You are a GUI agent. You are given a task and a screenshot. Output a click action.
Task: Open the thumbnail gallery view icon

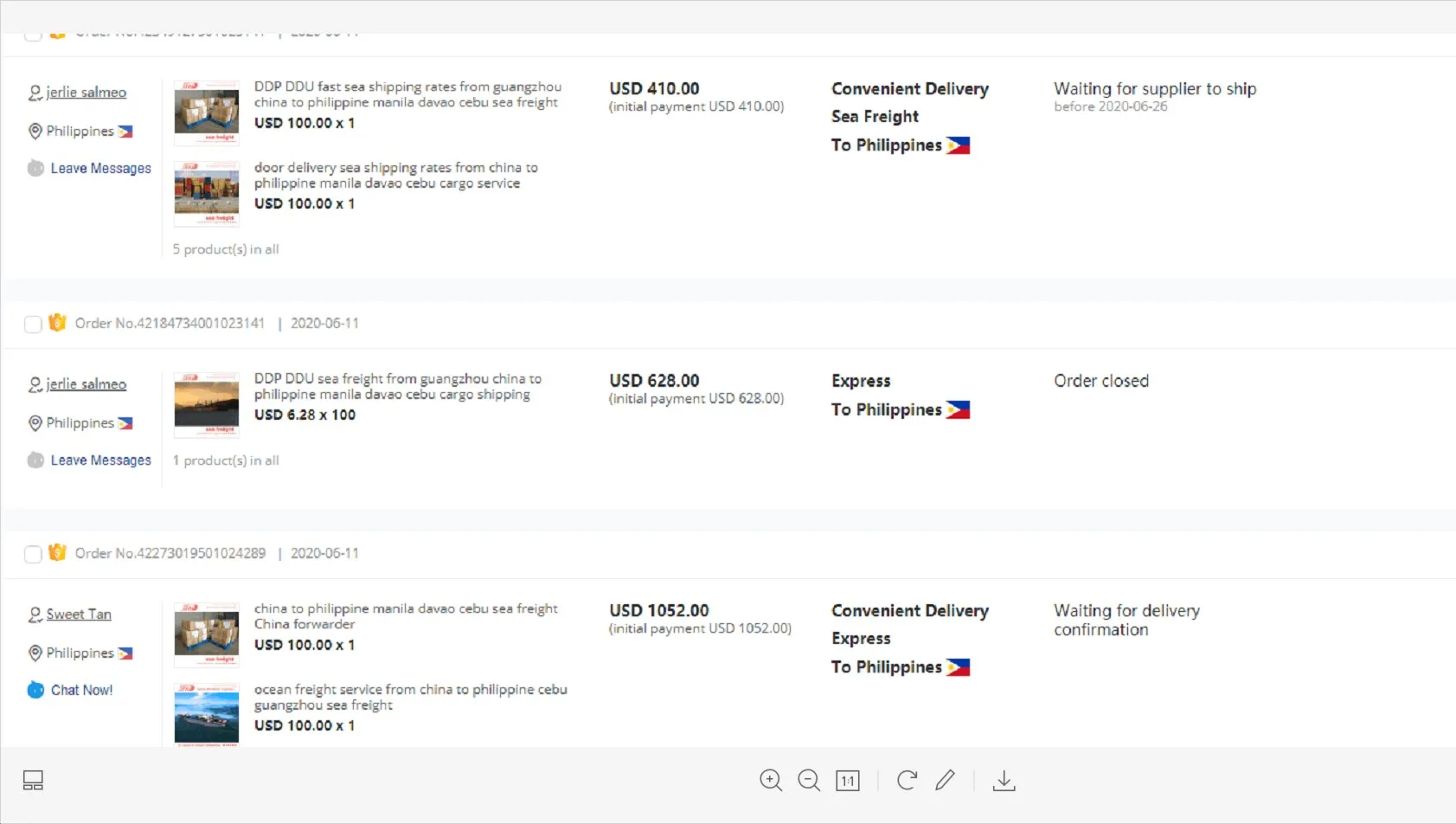(x=33, y=781)
